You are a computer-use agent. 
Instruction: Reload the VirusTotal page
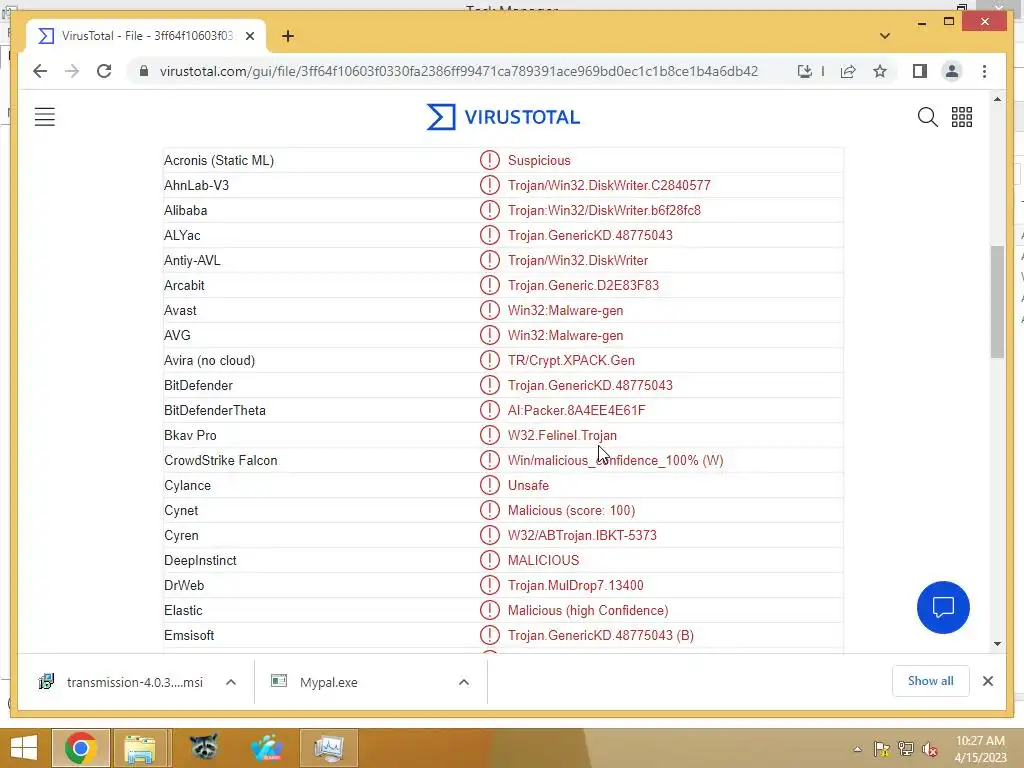[x=104, y=71]
